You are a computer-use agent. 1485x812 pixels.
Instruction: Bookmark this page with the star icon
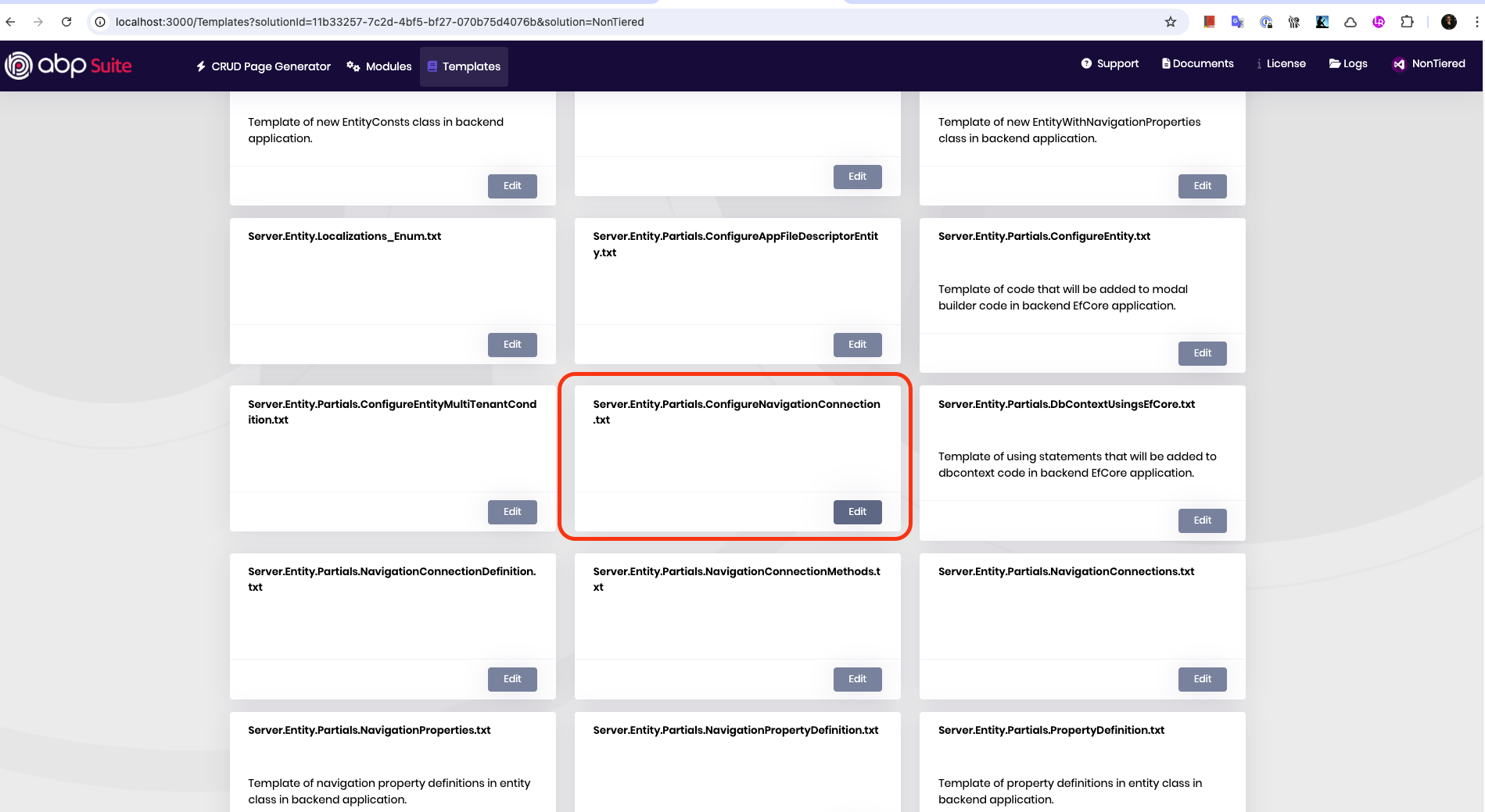click(x=1170, y=22)
